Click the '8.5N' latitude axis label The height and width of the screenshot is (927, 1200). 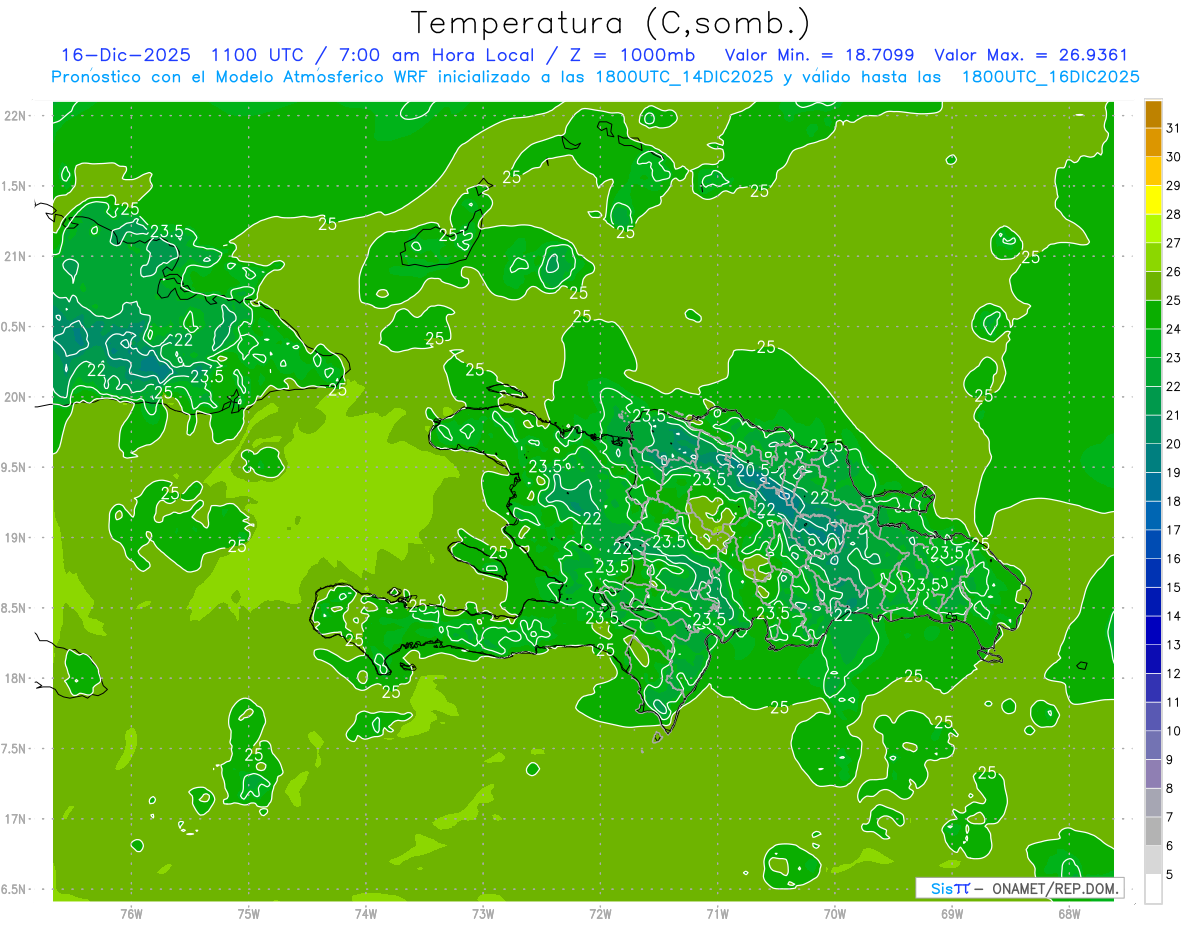click(15, 608)
